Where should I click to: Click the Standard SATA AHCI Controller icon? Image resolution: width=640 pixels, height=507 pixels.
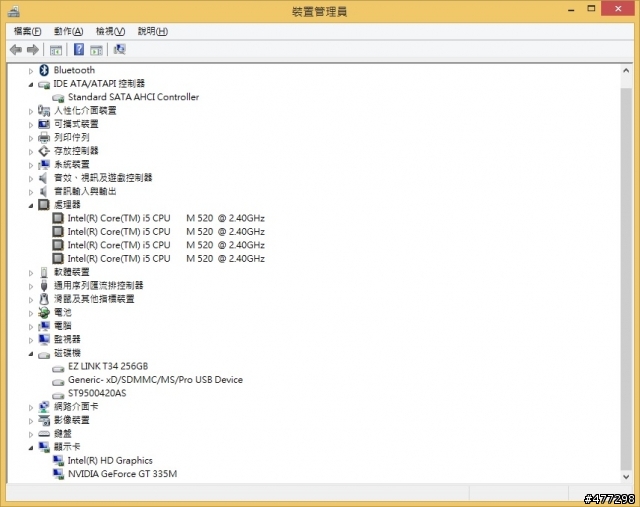[58, 98]
